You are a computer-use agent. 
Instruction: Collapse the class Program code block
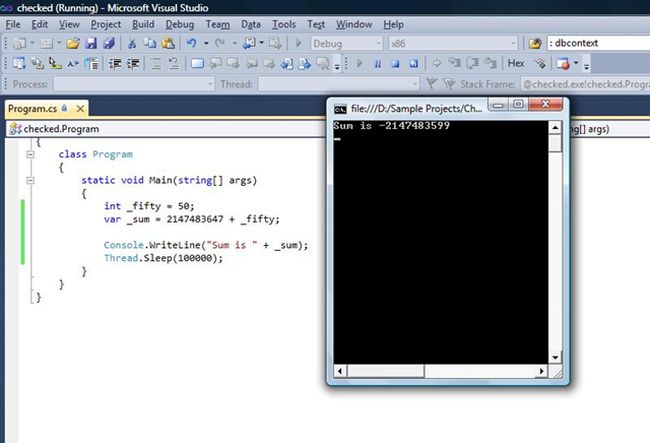30,154
